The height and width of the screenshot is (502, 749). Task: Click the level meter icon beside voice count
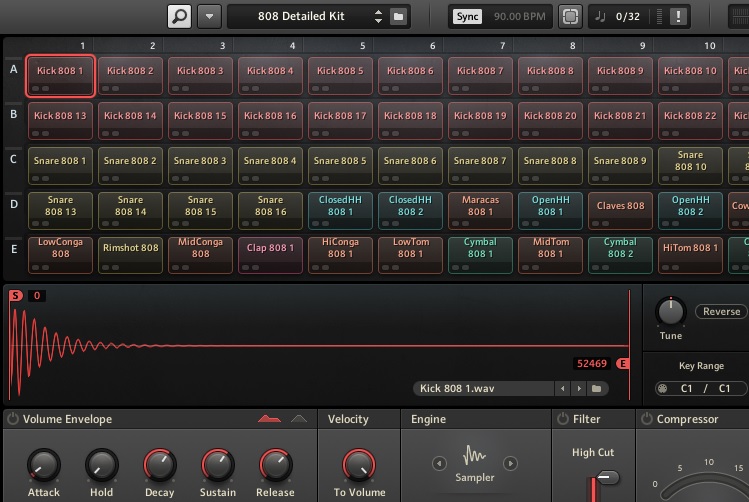(x=660, y=17)
